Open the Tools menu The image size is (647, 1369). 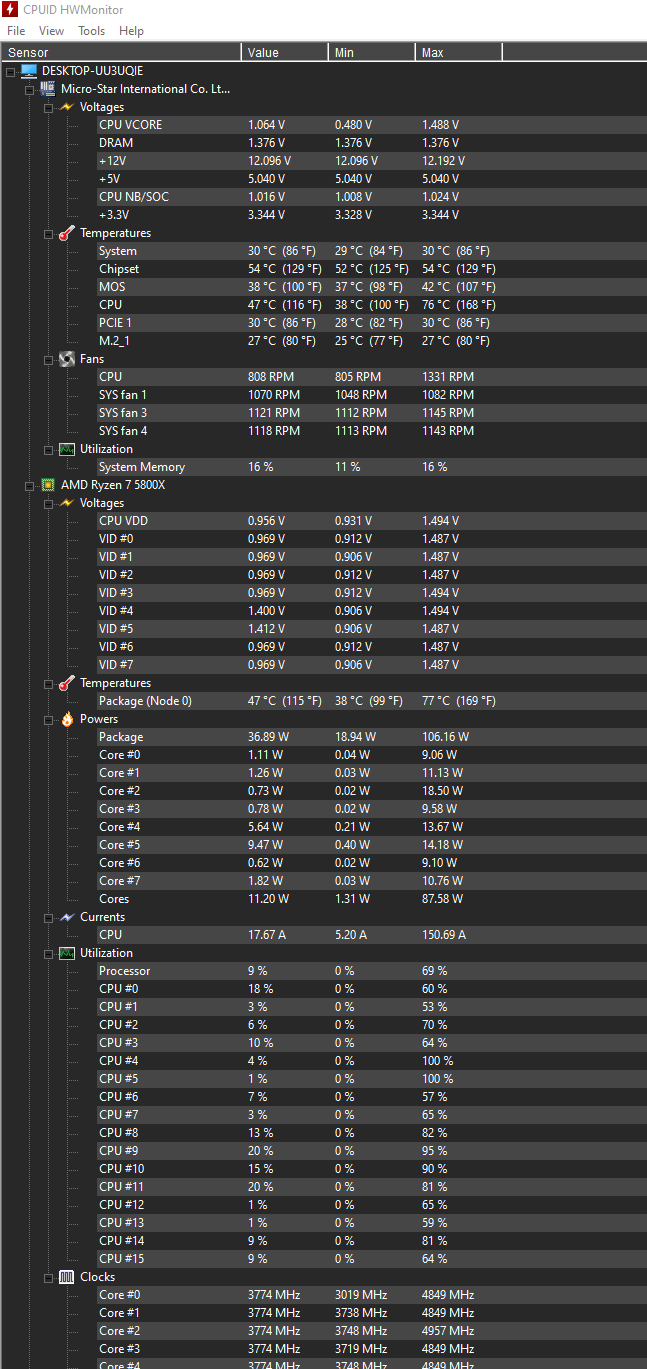pos(92,31)
